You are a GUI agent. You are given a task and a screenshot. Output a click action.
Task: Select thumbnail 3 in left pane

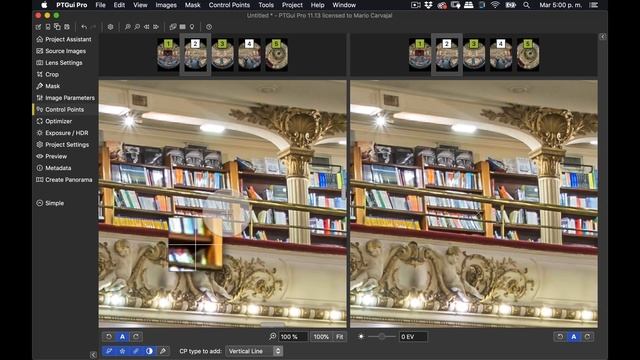coord(222,55)
